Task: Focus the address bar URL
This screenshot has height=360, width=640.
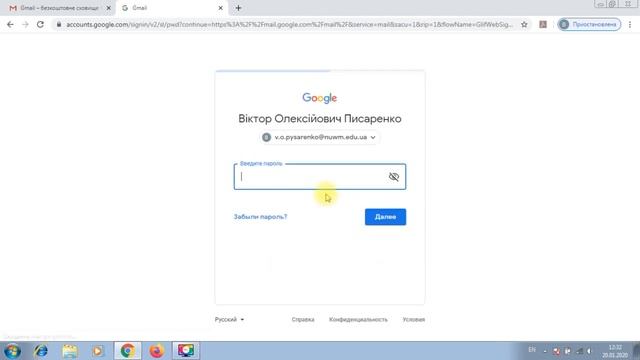Action: pyautogui.click(x=289, y=24)
